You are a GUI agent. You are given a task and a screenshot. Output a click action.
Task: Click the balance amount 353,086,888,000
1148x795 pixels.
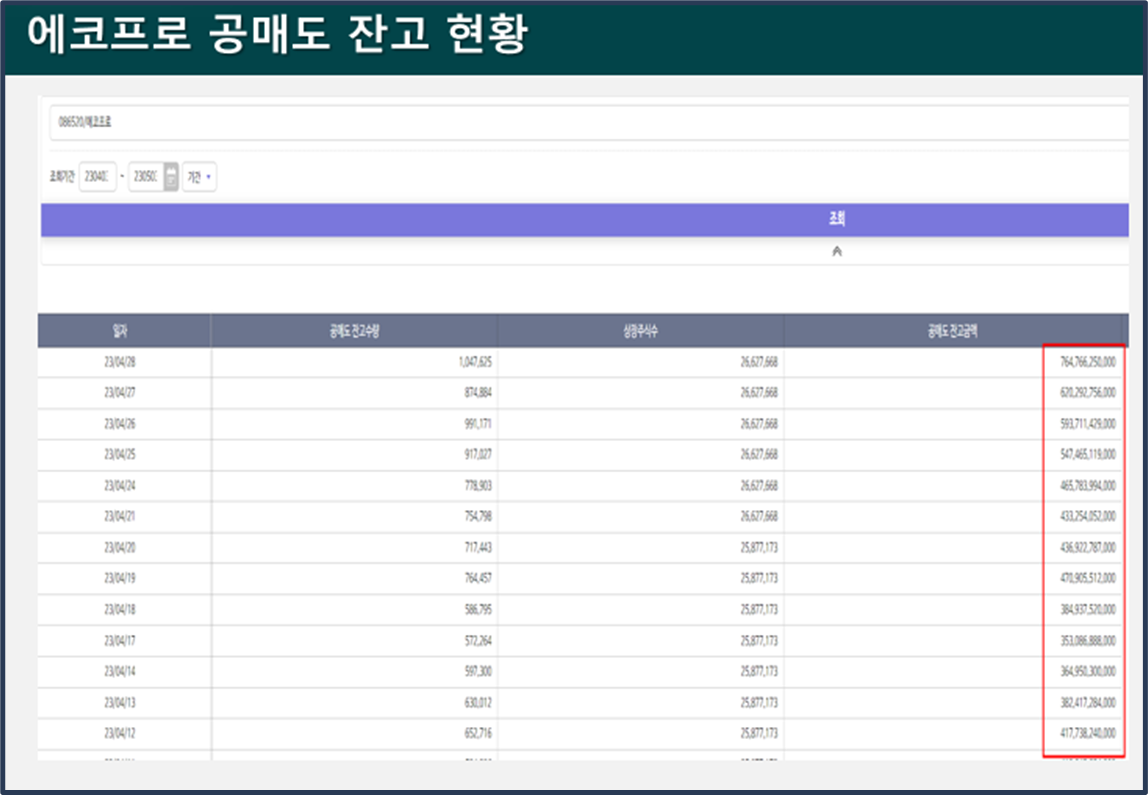point(1088,641)
